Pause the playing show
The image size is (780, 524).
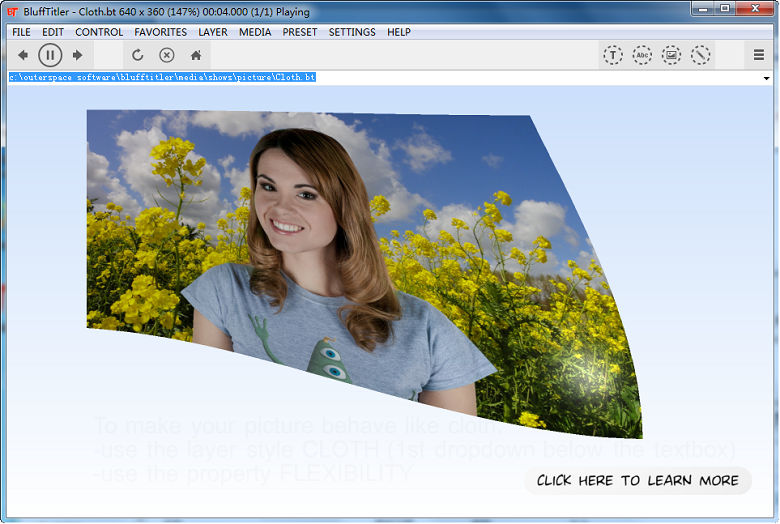coord(50,55)
